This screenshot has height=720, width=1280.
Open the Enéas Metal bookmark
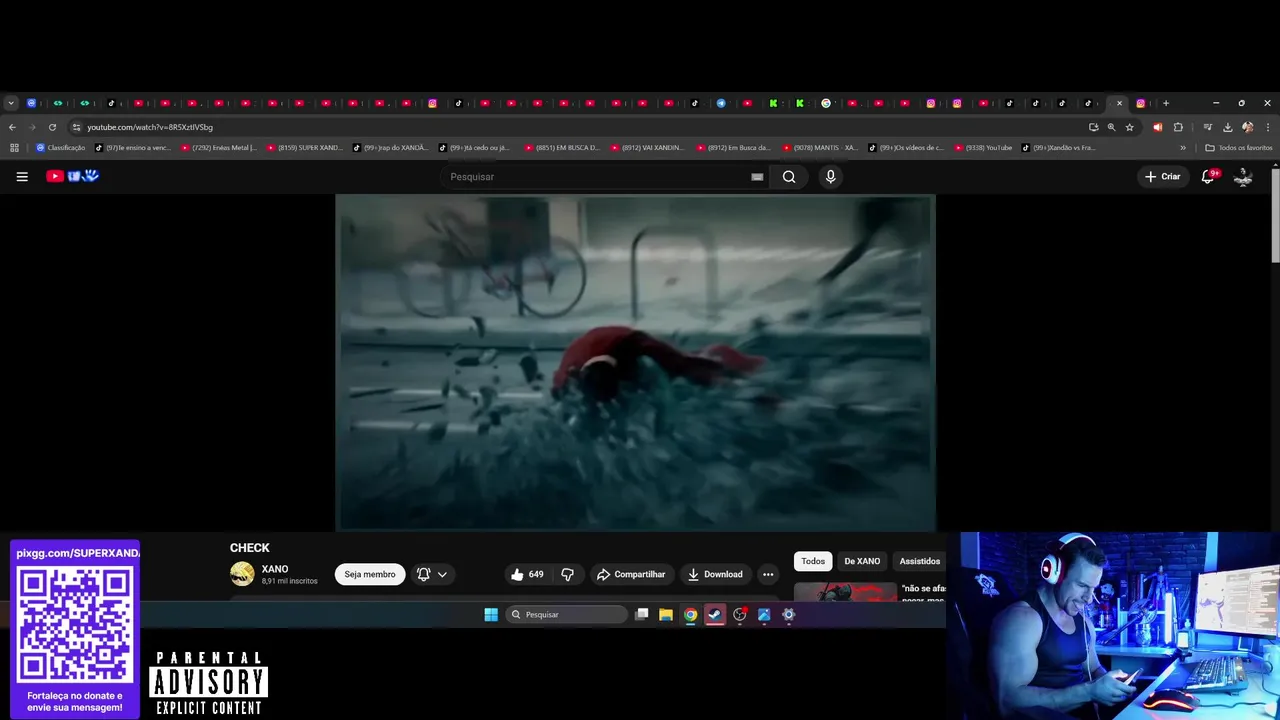click(219, 148)
